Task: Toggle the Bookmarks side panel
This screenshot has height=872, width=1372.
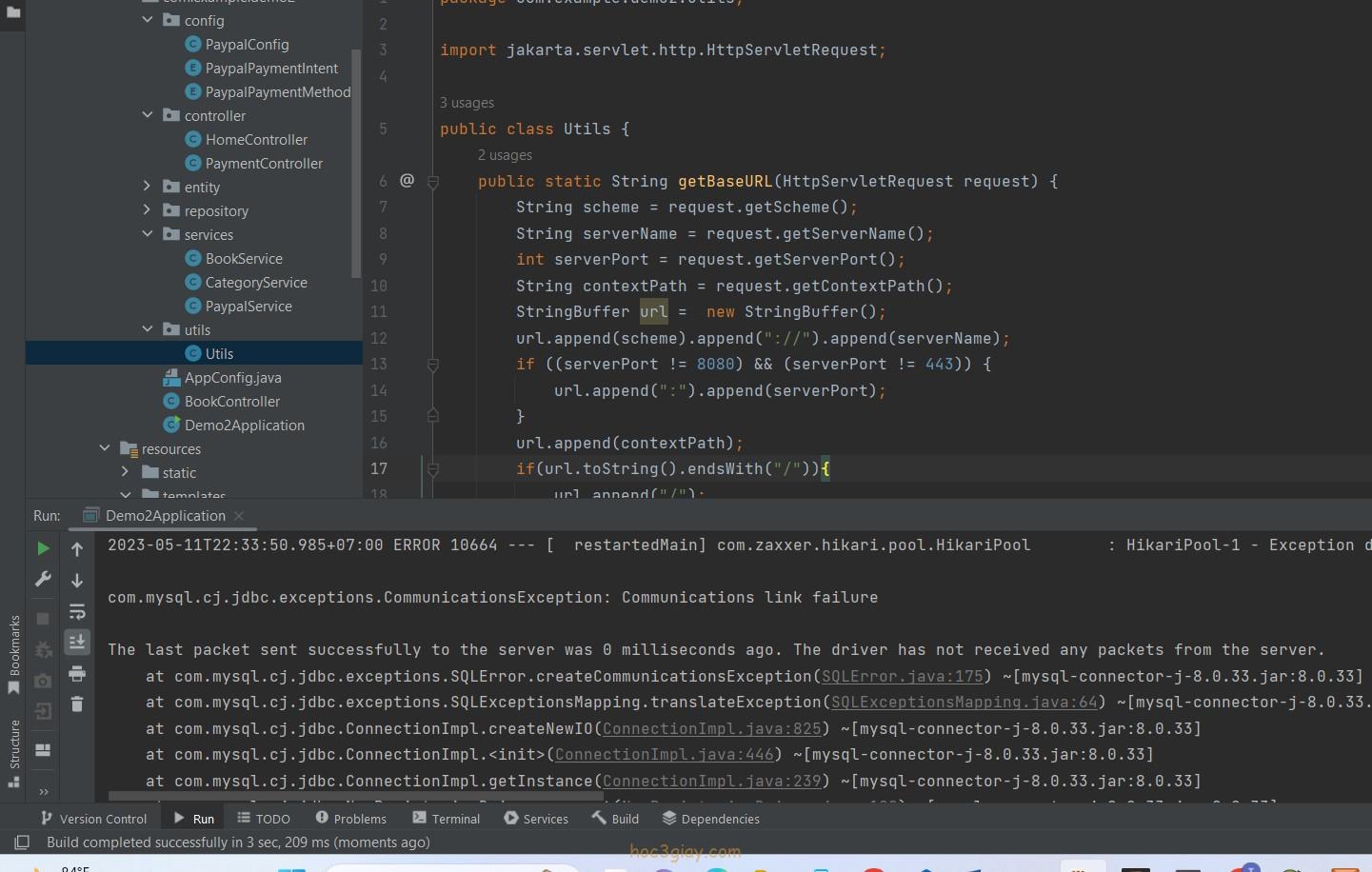Action: [13, 655]
